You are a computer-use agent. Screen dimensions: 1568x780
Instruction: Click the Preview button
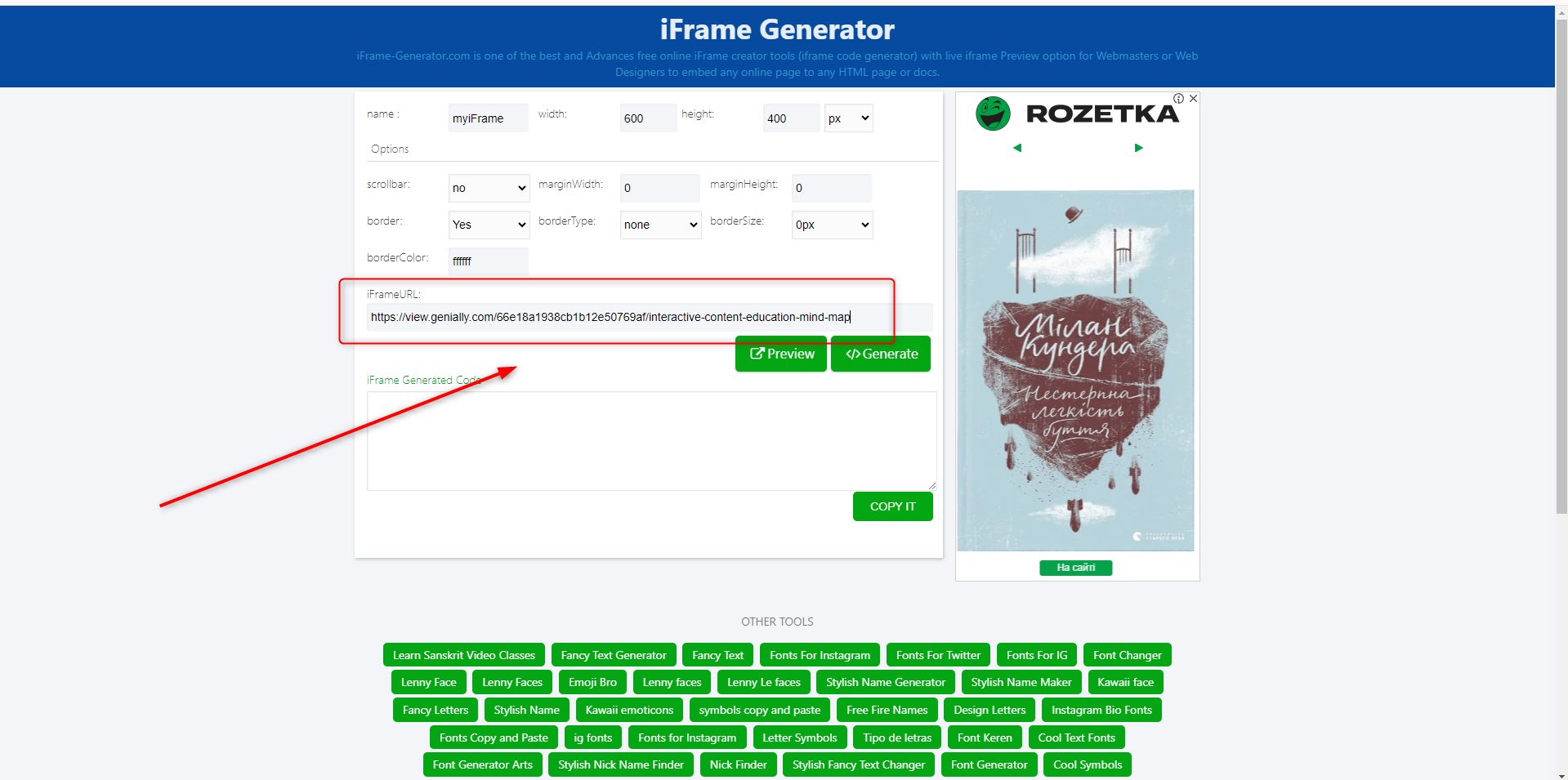coord(781,354)
